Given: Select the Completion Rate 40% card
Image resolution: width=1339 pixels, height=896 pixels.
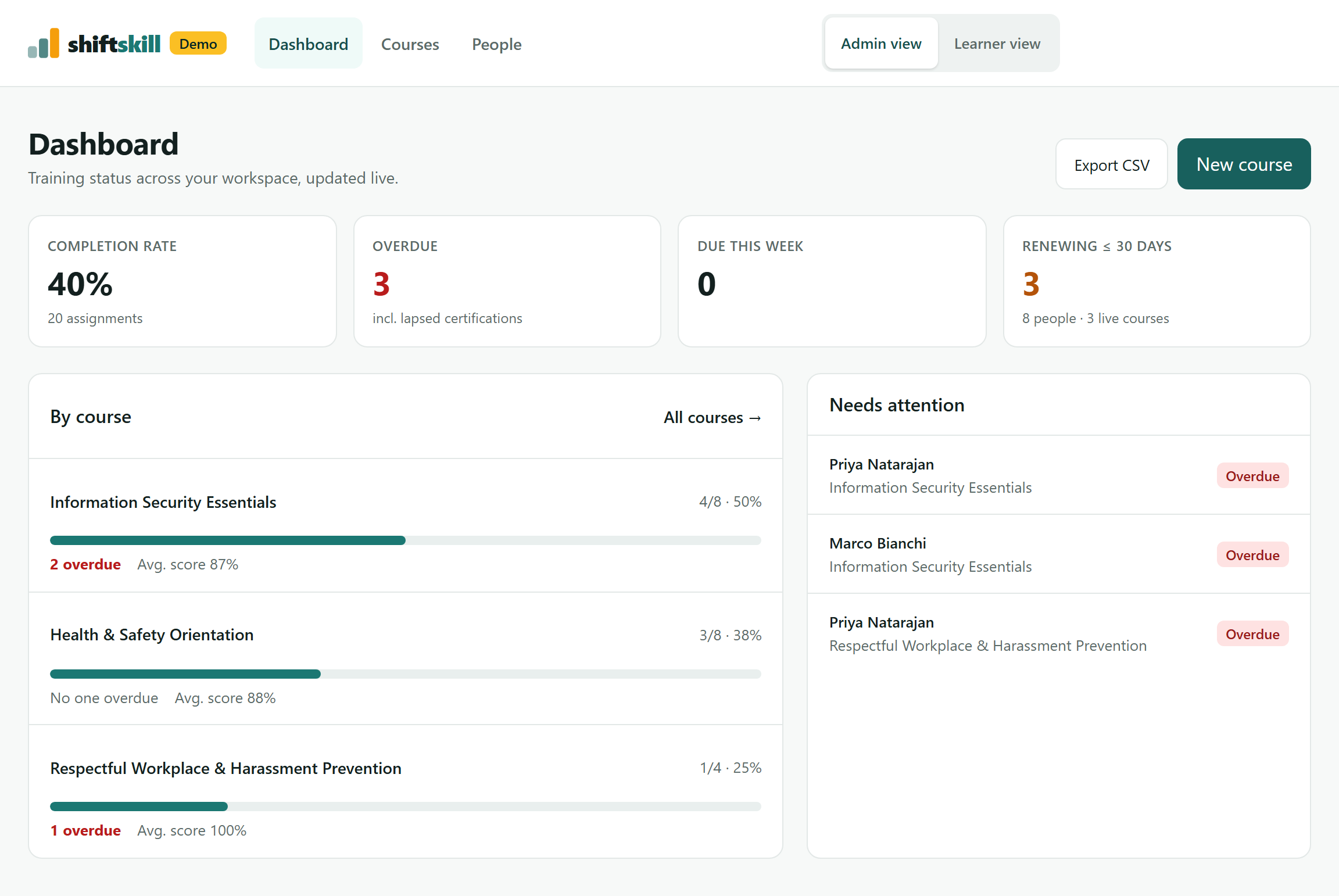Looking at the screenshot, I should (182, 281).
